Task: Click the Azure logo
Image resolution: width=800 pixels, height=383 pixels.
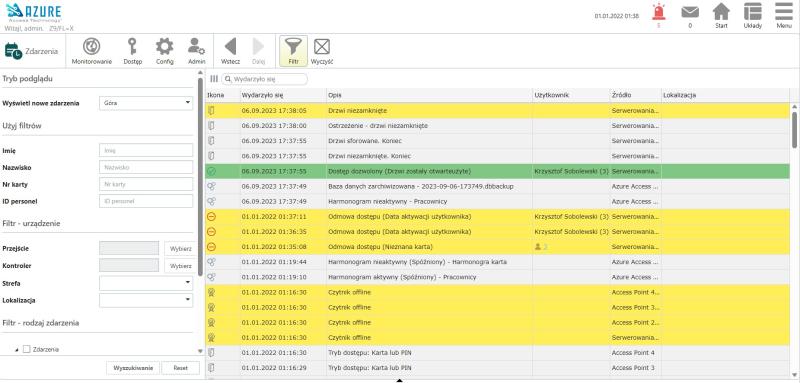Action: click(x=34, y=12)
